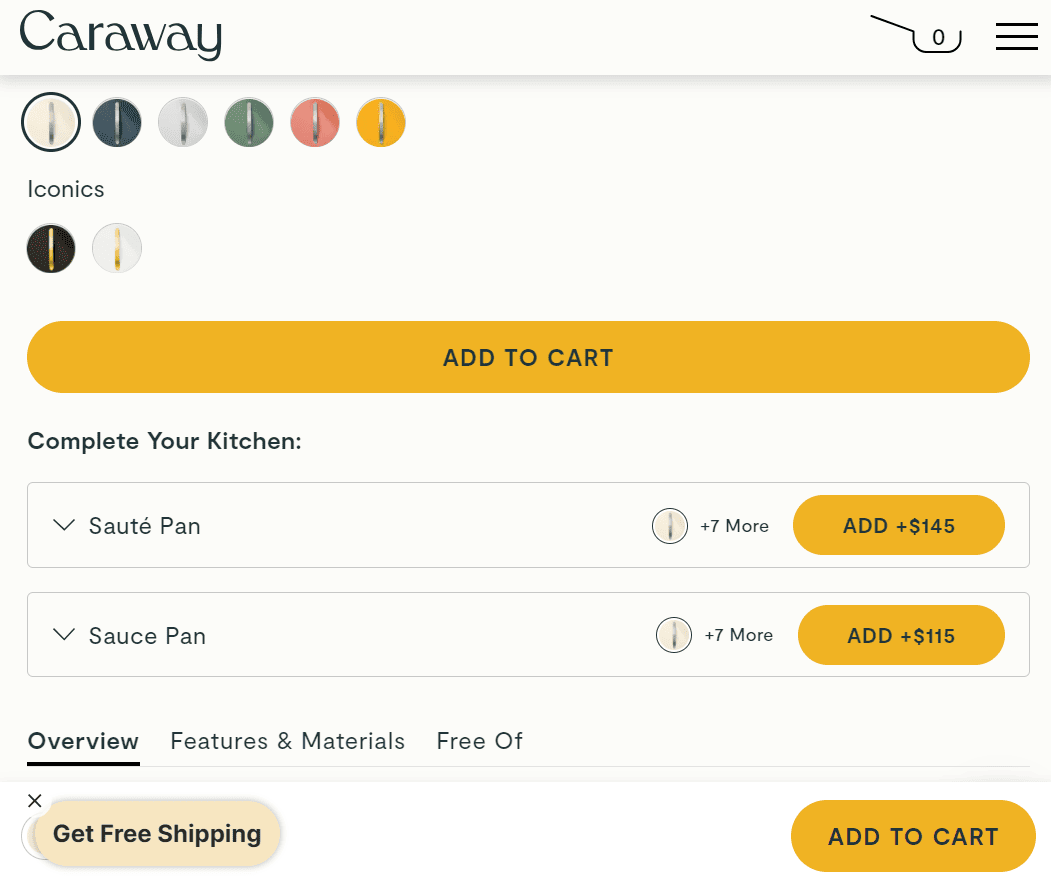Show +7 More colors for Sauce Pan
The height and width of the screenshot is (889, 1051).
(738, 635)
